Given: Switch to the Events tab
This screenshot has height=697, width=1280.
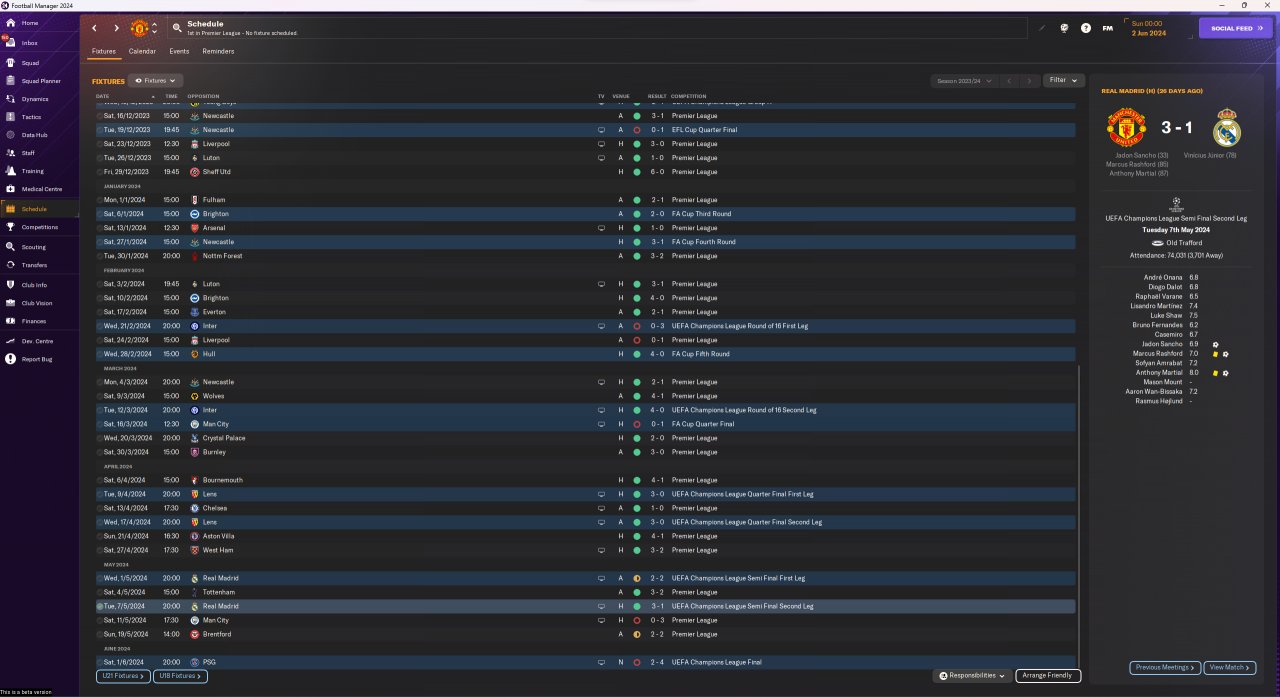Looking at the screenshot, I should point(179,51).
